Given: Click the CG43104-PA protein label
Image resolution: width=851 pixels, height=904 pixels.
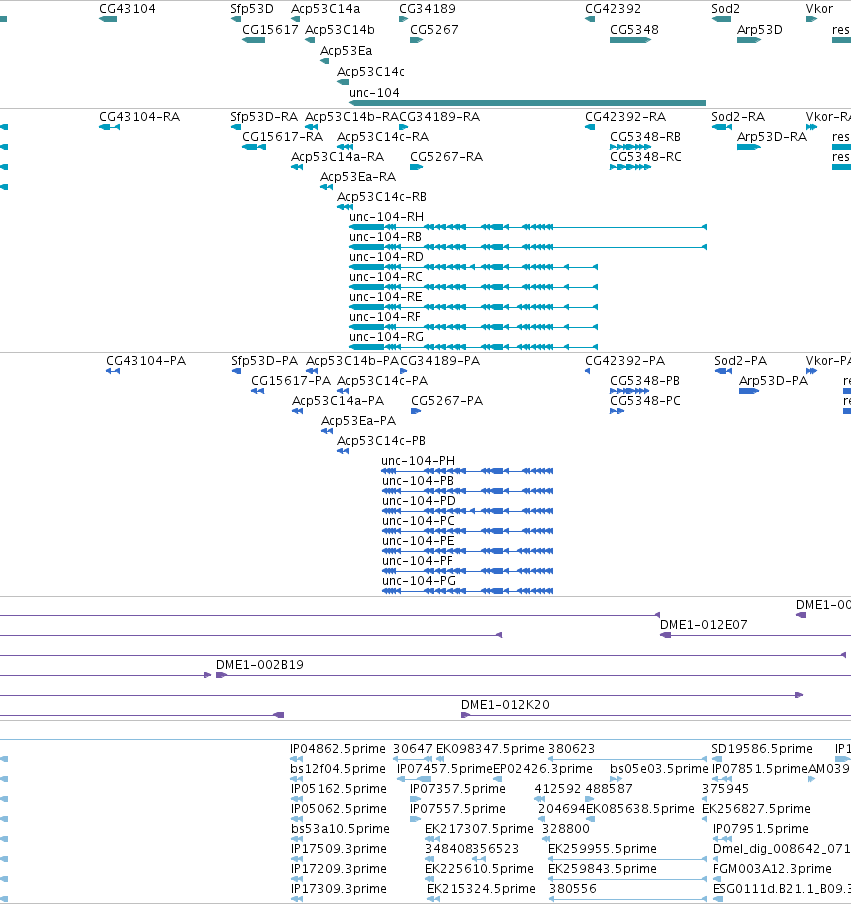Looking at the screenshot, I should 146,361.
